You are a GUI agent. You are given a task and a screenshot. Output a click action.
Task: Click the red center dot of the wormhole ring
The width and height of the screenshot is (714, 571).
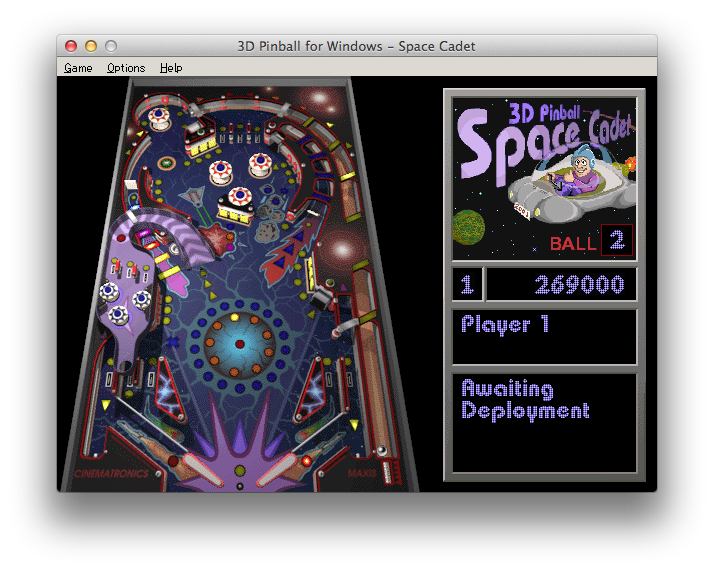click(240, 344)
